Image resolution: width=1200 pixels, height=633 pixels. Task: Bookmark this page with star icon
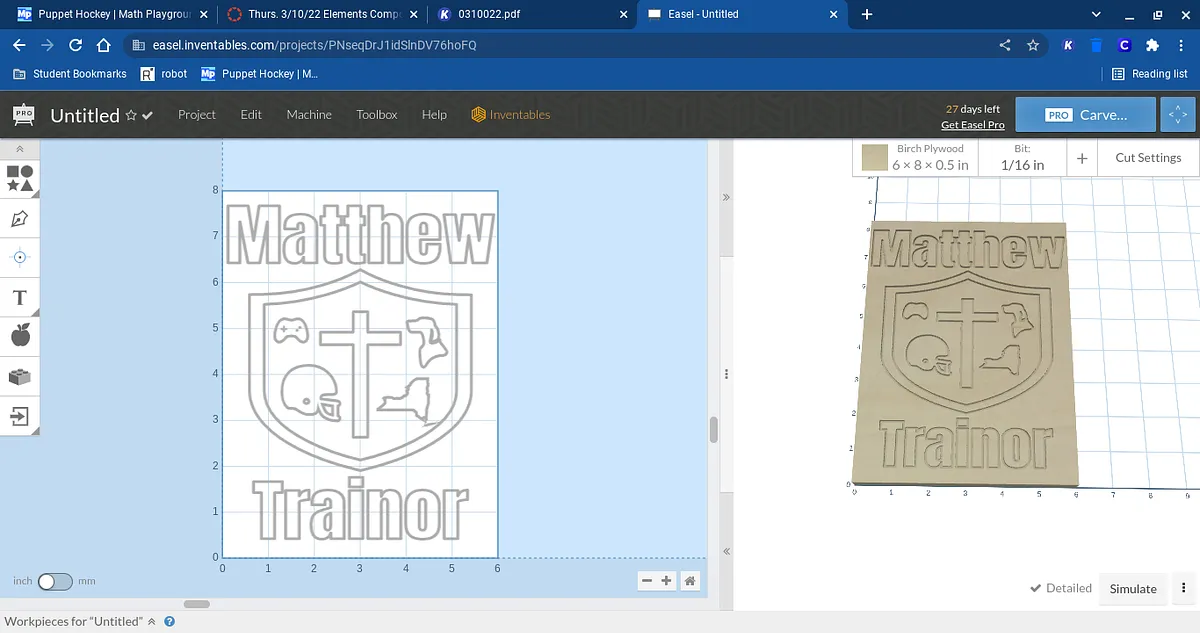pyautogui.click(x=1033, y=45)
